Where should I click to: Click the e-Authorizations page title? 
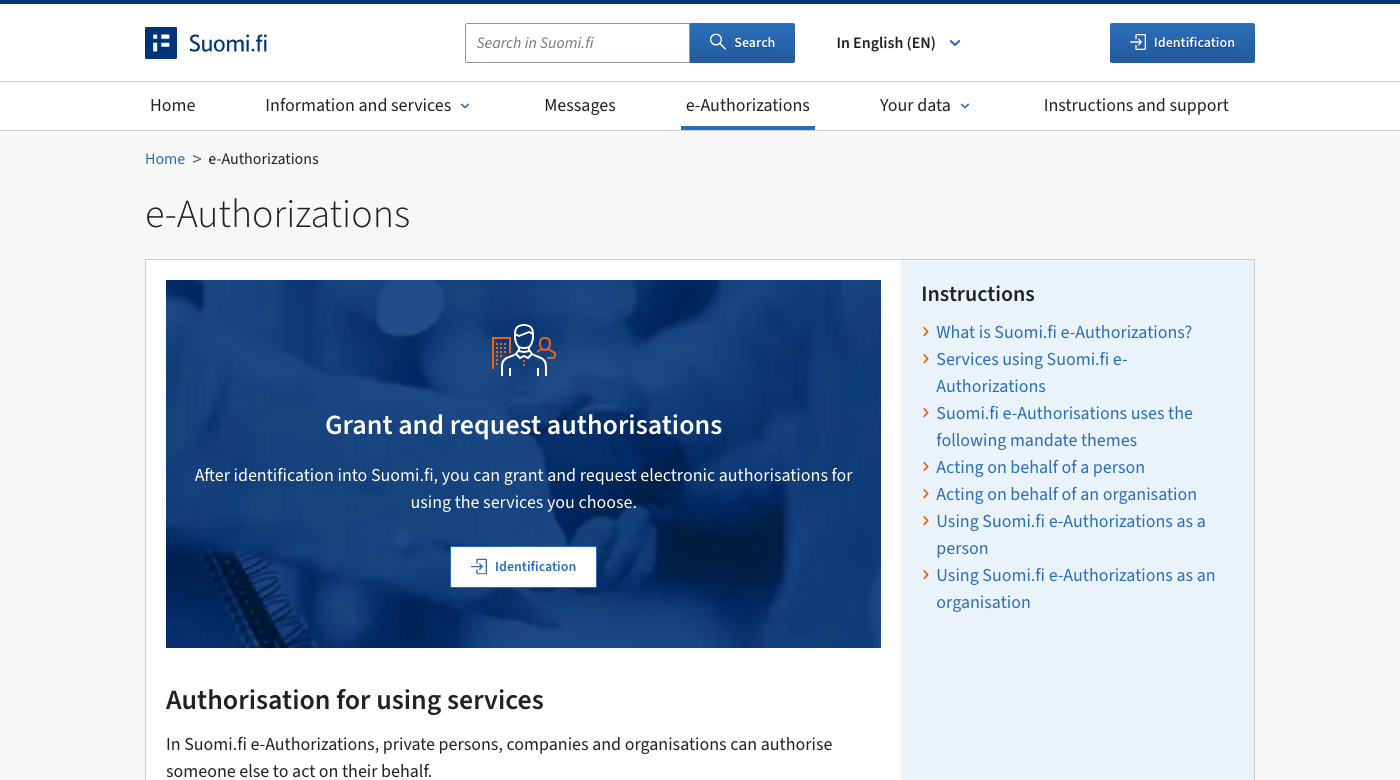278,214
